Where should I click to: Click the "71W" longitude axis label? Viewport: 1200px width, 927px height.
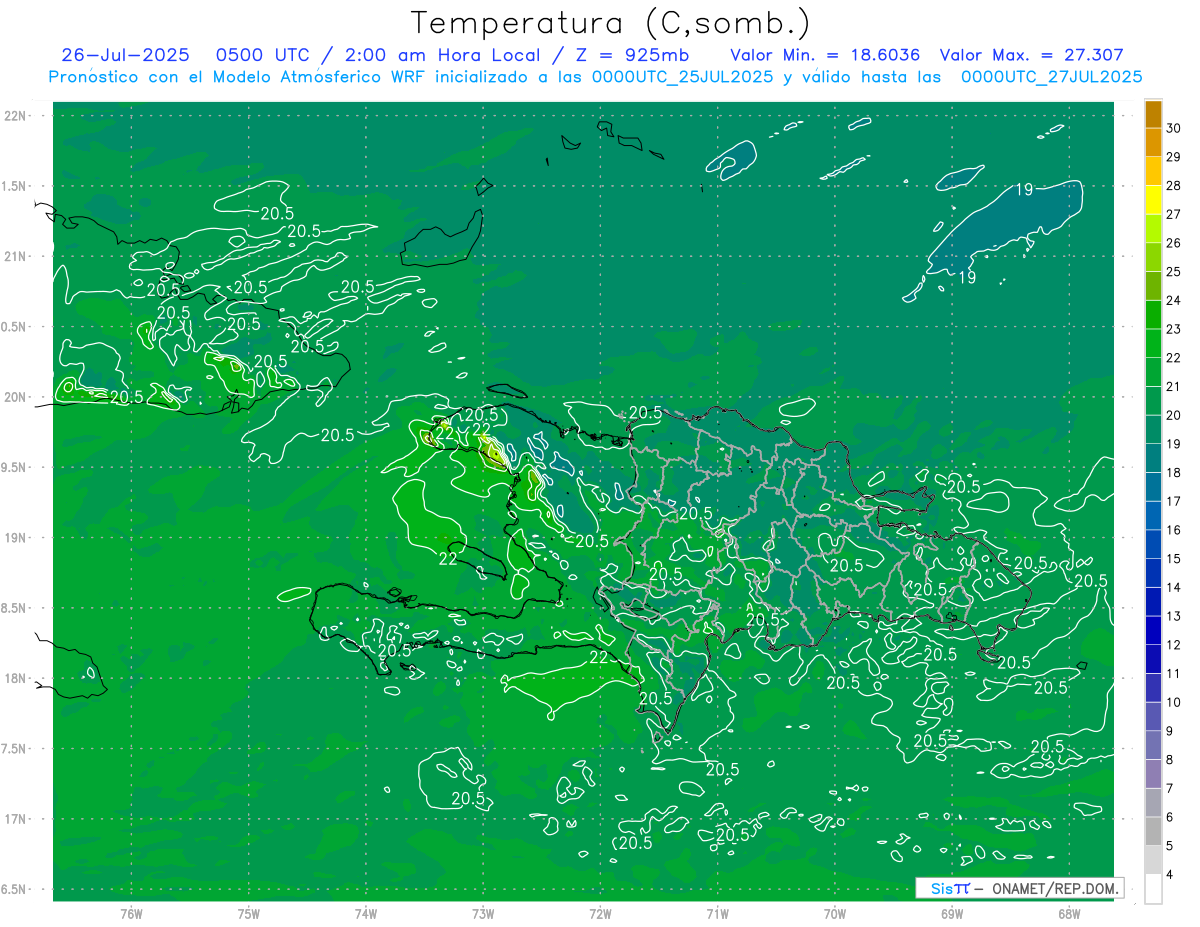[x=717, y=914]
